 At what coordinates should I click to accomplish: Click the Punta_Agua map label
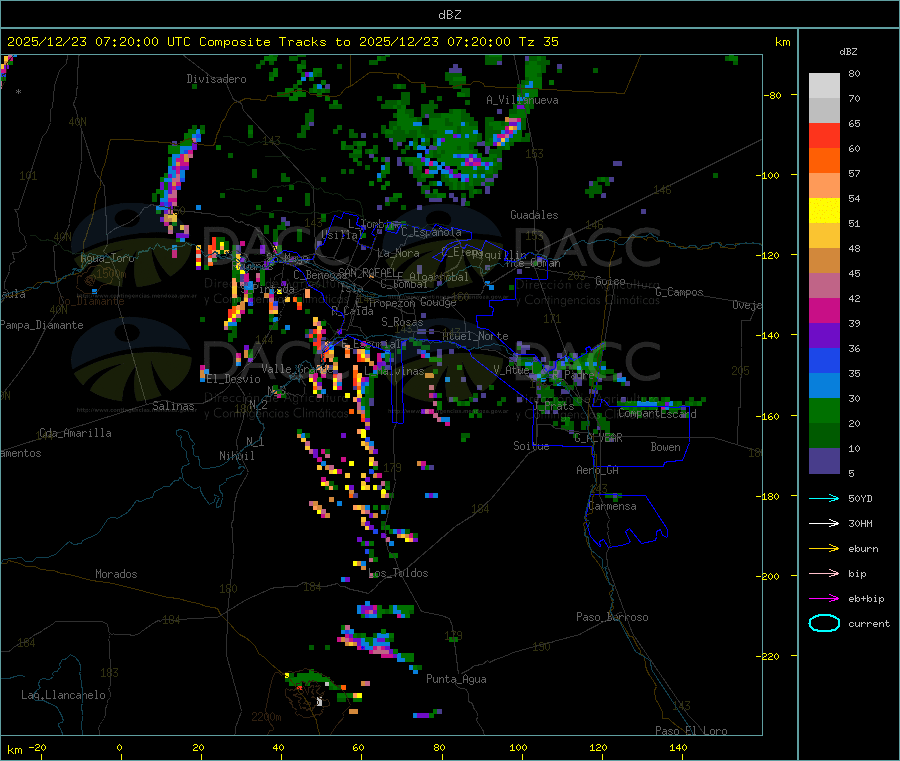click(x=456, y=680)
